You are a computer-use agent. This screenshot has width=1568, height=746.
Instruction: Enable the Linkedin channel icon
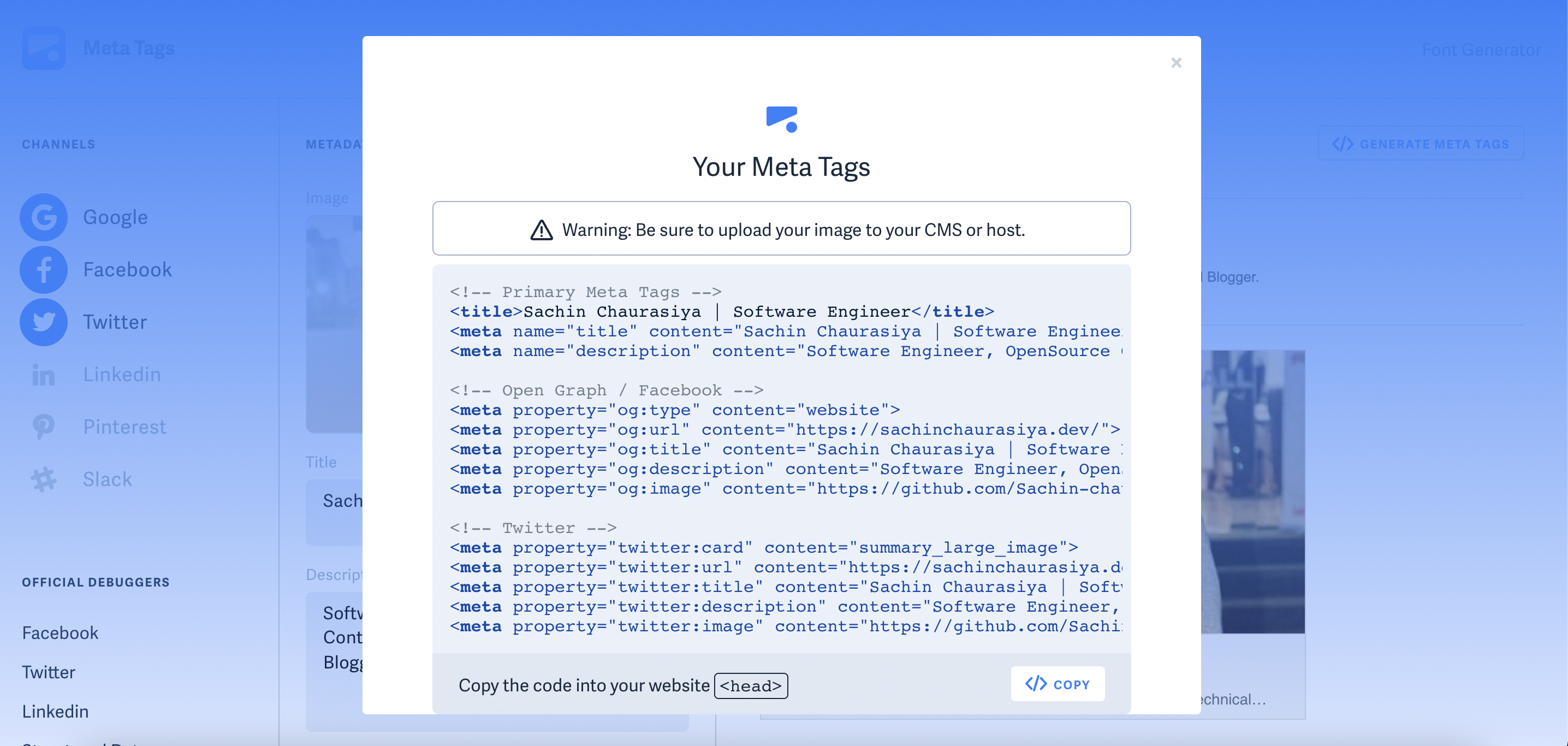point(43,375)
